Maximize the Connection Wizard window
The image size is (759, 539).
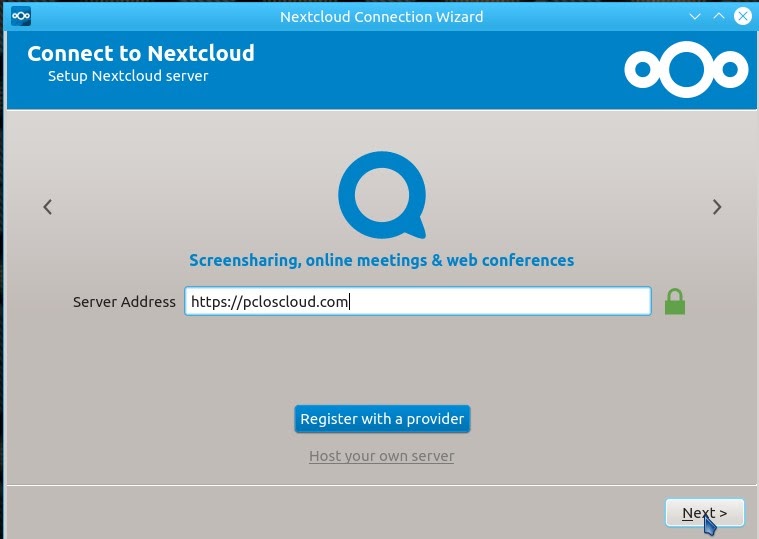pos(719,16)
